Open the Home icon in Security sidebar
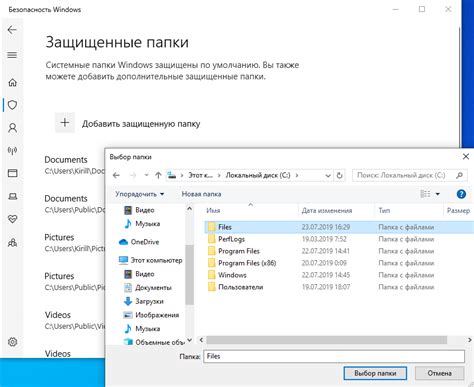This screenshot has height=387, width=474. [12, 82]
